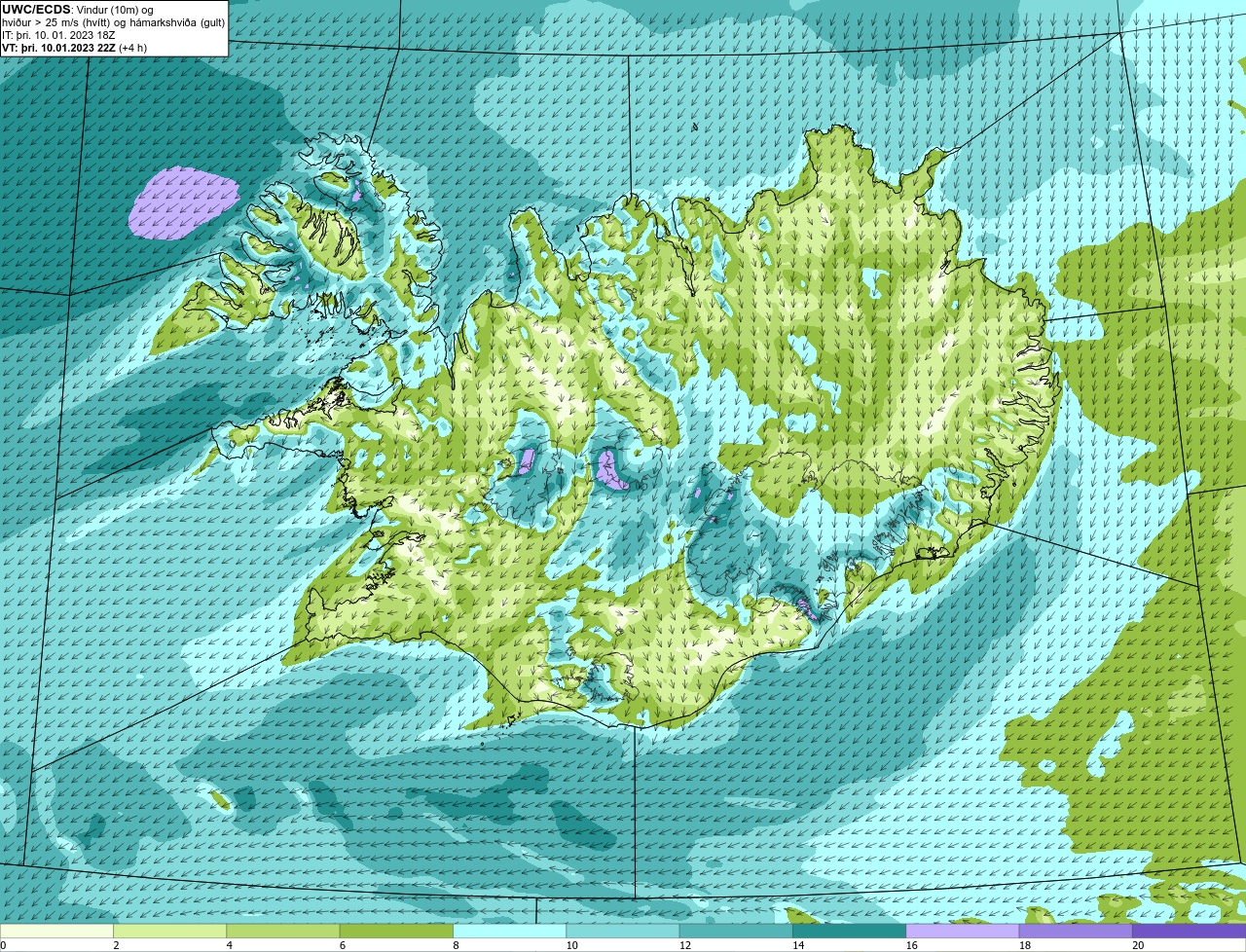Click the 18–20 m/s purple legend swatch

(1076, 932)
